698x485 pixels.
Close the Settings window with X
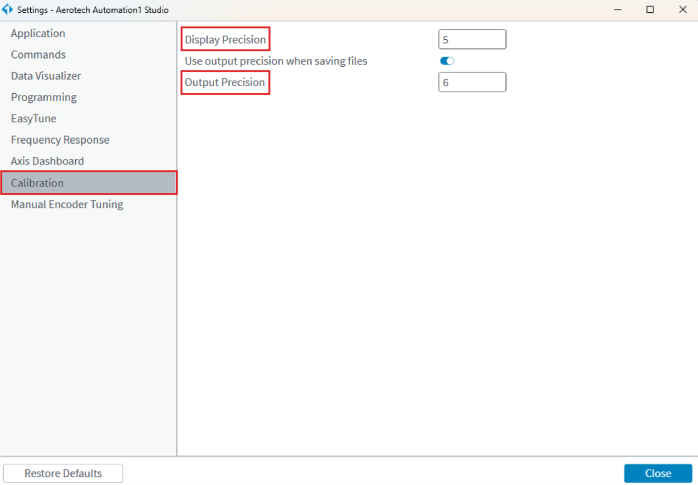(682, 9)
